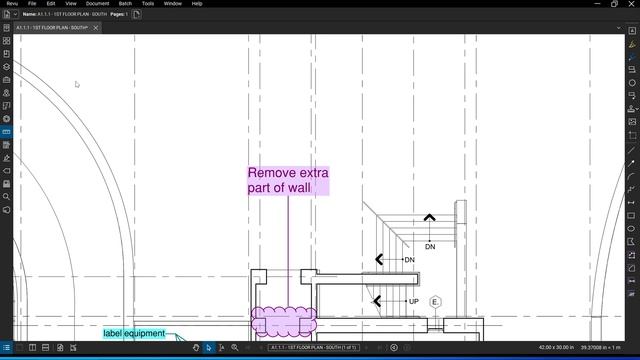The width and height of the screenshot is (640, 360).
Task: Open the left sidebar panel below Measurements
Action: tap(6, 145)
